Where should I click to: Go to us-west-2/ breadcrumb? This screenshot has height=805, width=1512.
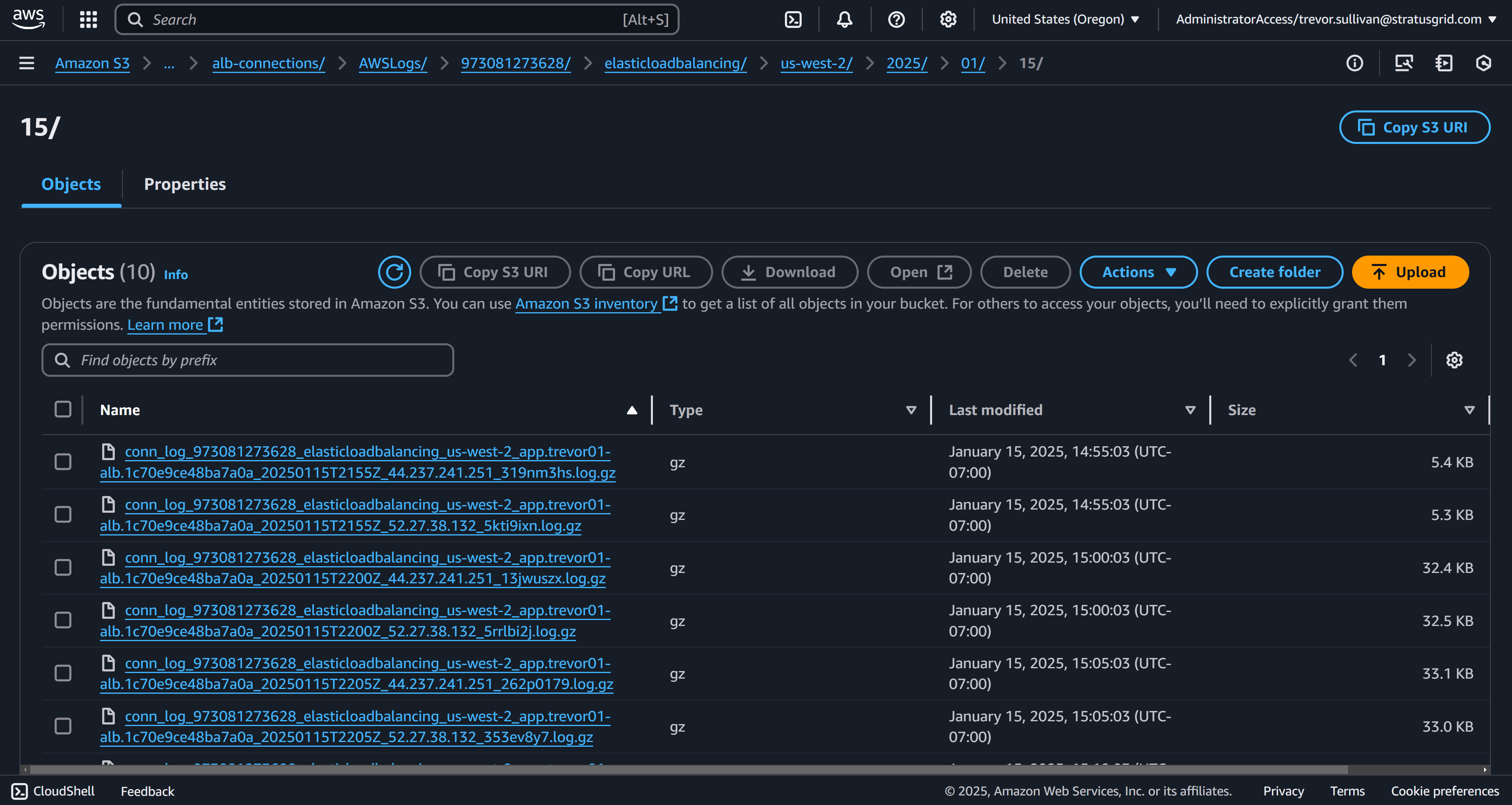click(816, 63)
